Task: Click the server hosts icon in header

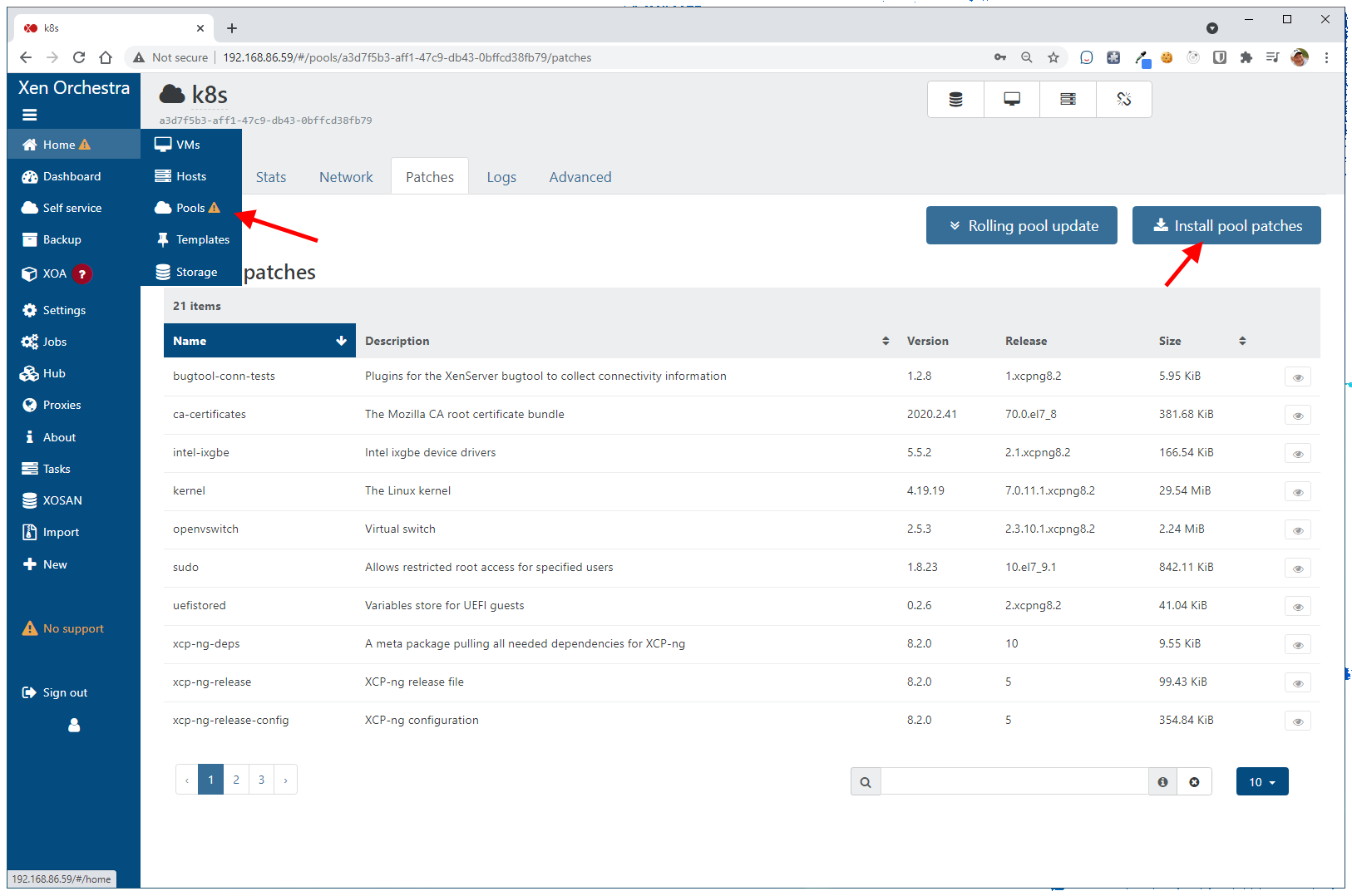Action: [1068, 100]
